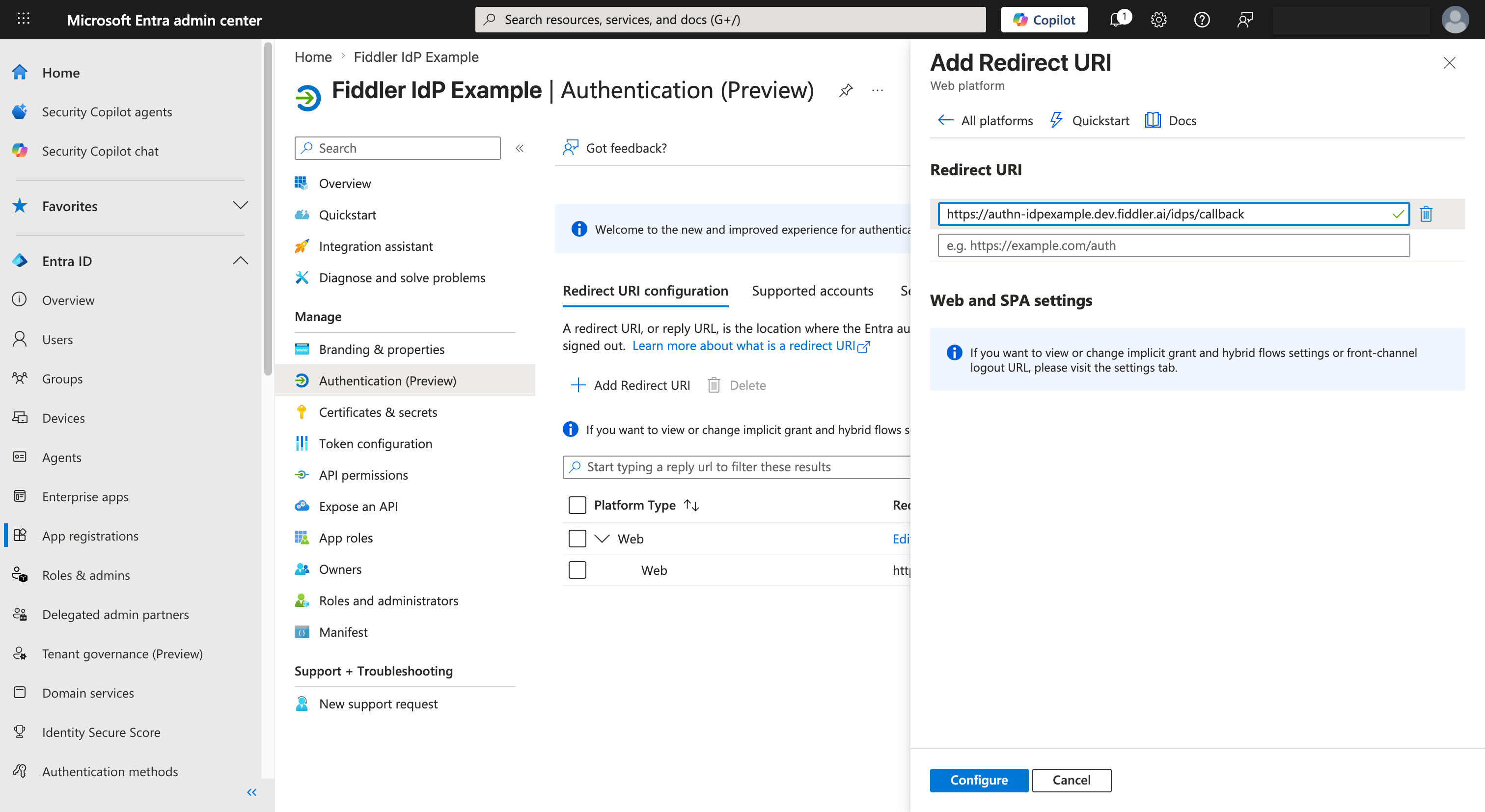Click the feedback person icon in top bar

1245,20
